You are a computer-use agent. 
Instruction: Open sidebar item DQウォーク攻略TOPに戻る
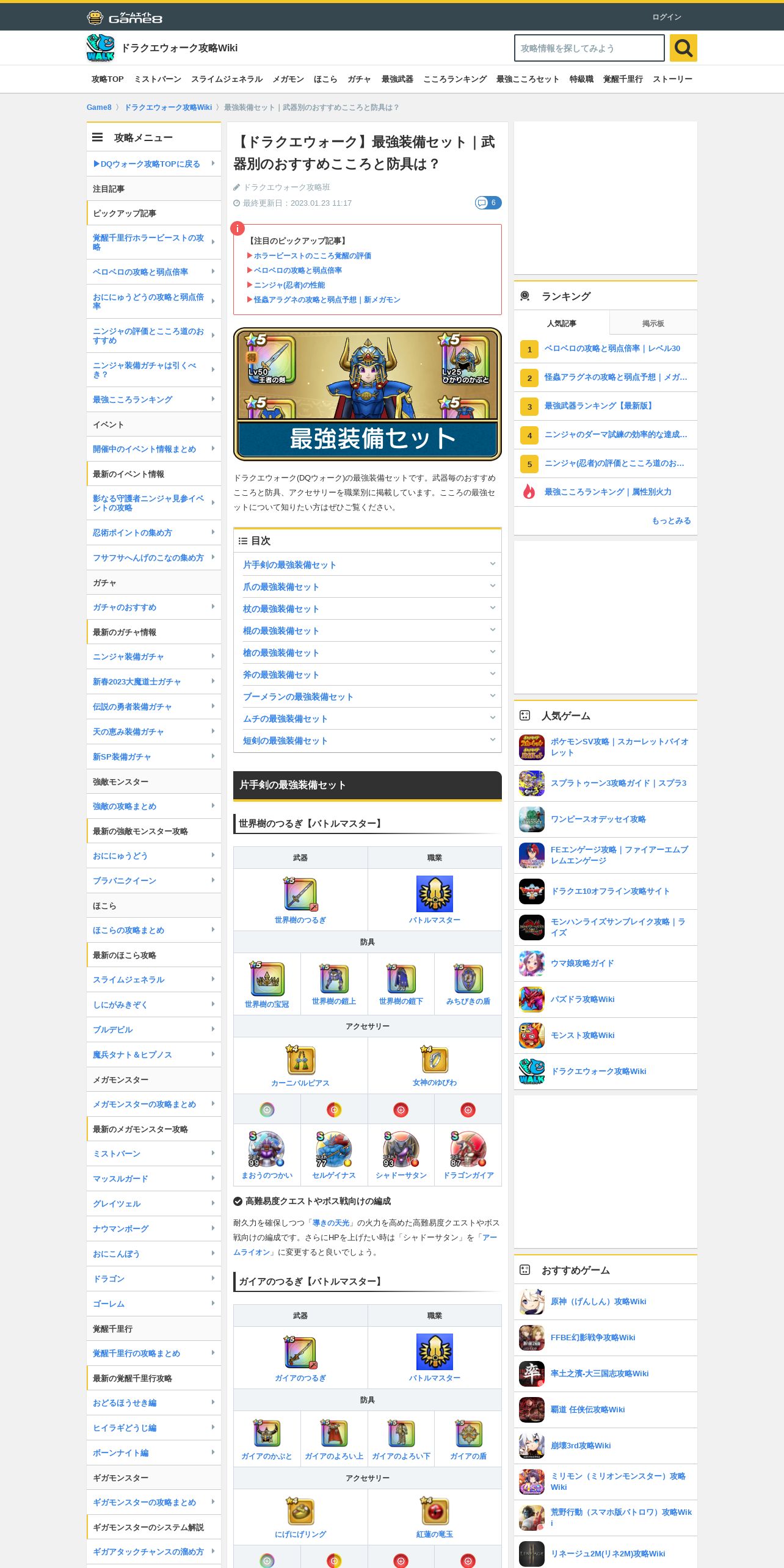(154, 164)
